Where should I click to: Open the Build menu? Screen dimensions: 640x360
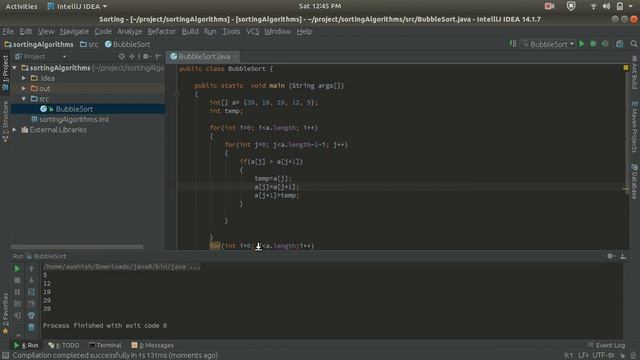click(x=190, y=31)
